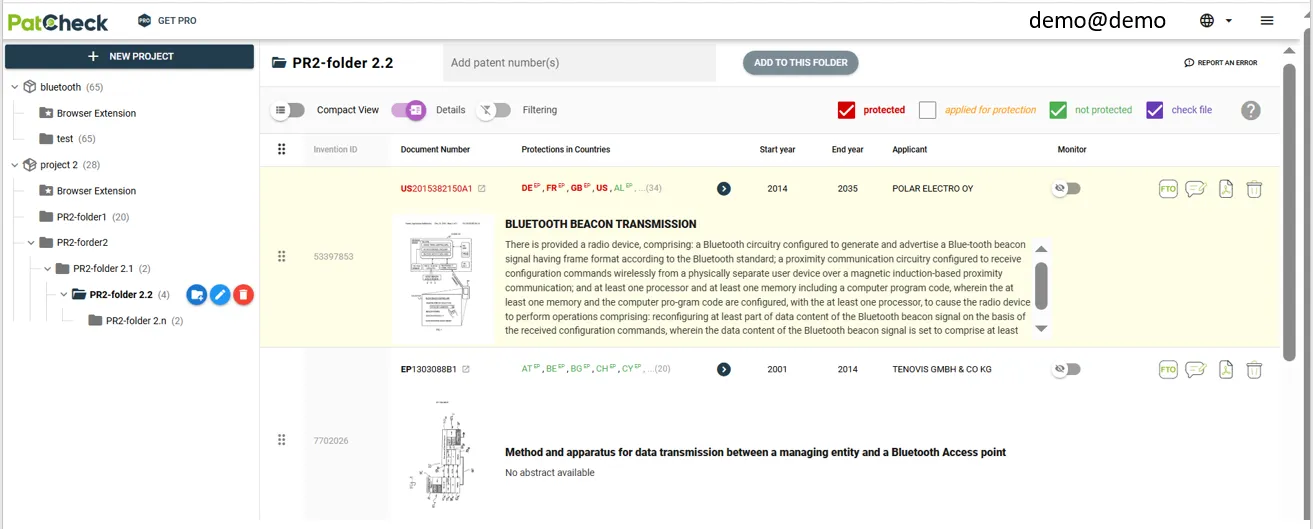Click the Start year column header
This screenshot has width=1313, height=529.
point(777,150)
